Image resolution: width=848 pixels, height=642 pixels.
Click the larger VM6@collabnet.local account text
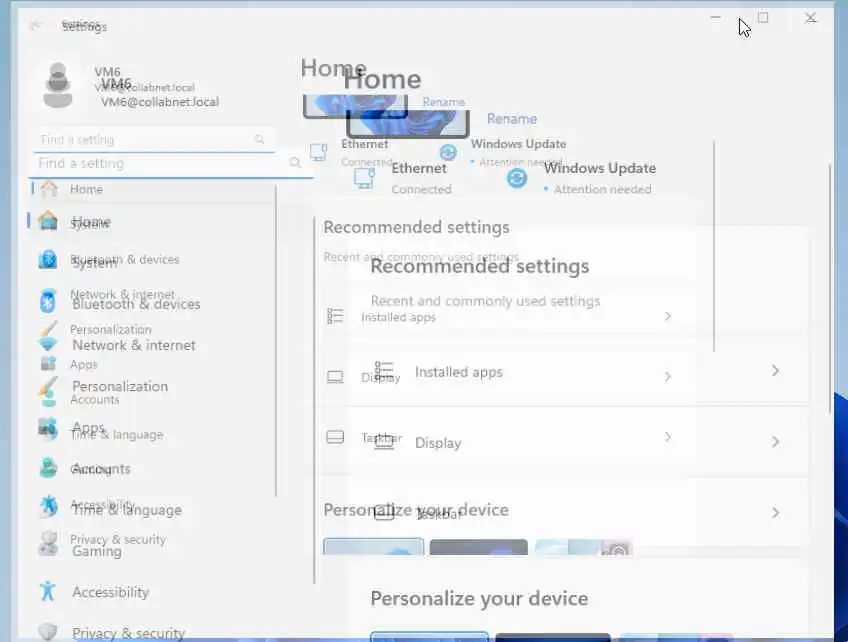click(x=160, y=102)
